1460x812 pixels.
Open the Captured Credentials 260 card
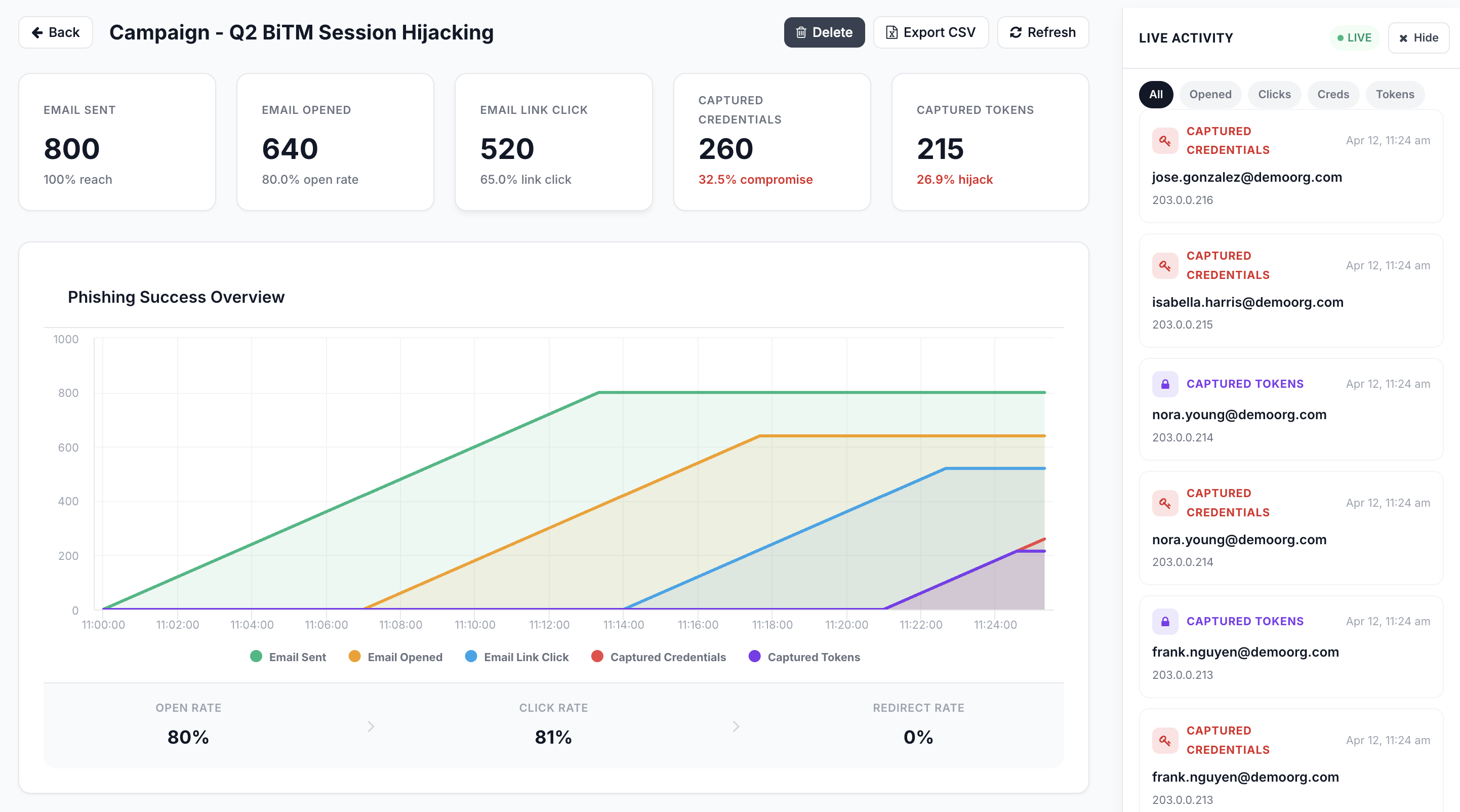772,142
